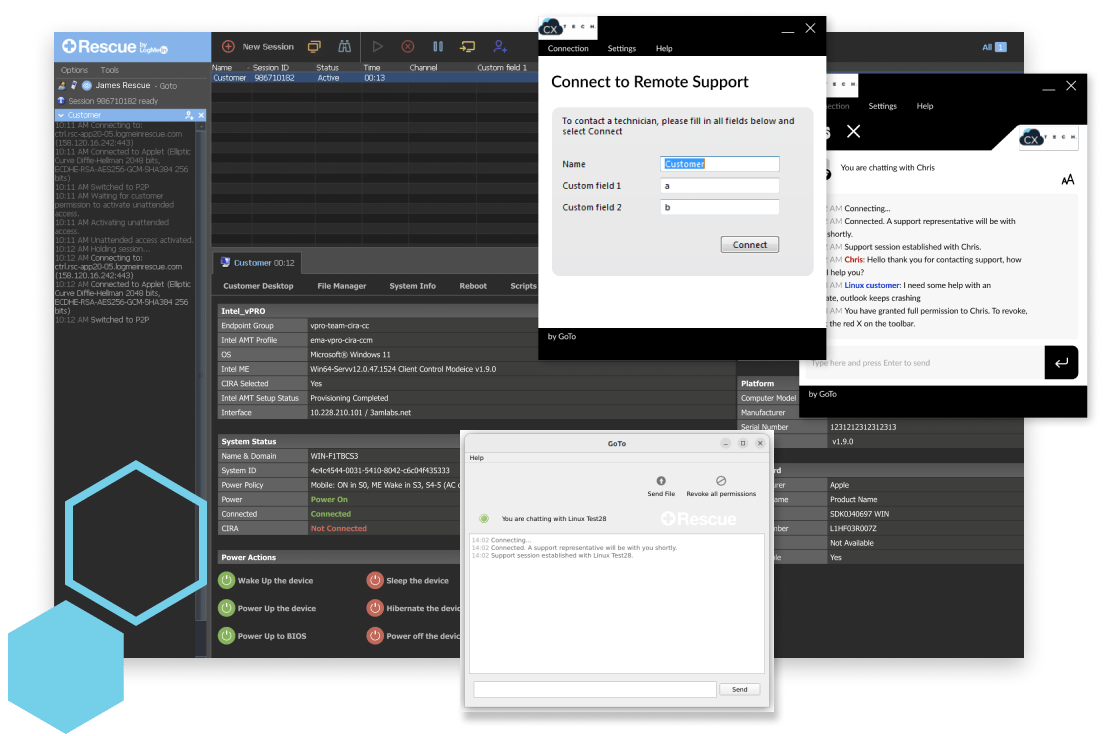
Task: Click the invite technician icon
Action: click(x=497, y=46)
